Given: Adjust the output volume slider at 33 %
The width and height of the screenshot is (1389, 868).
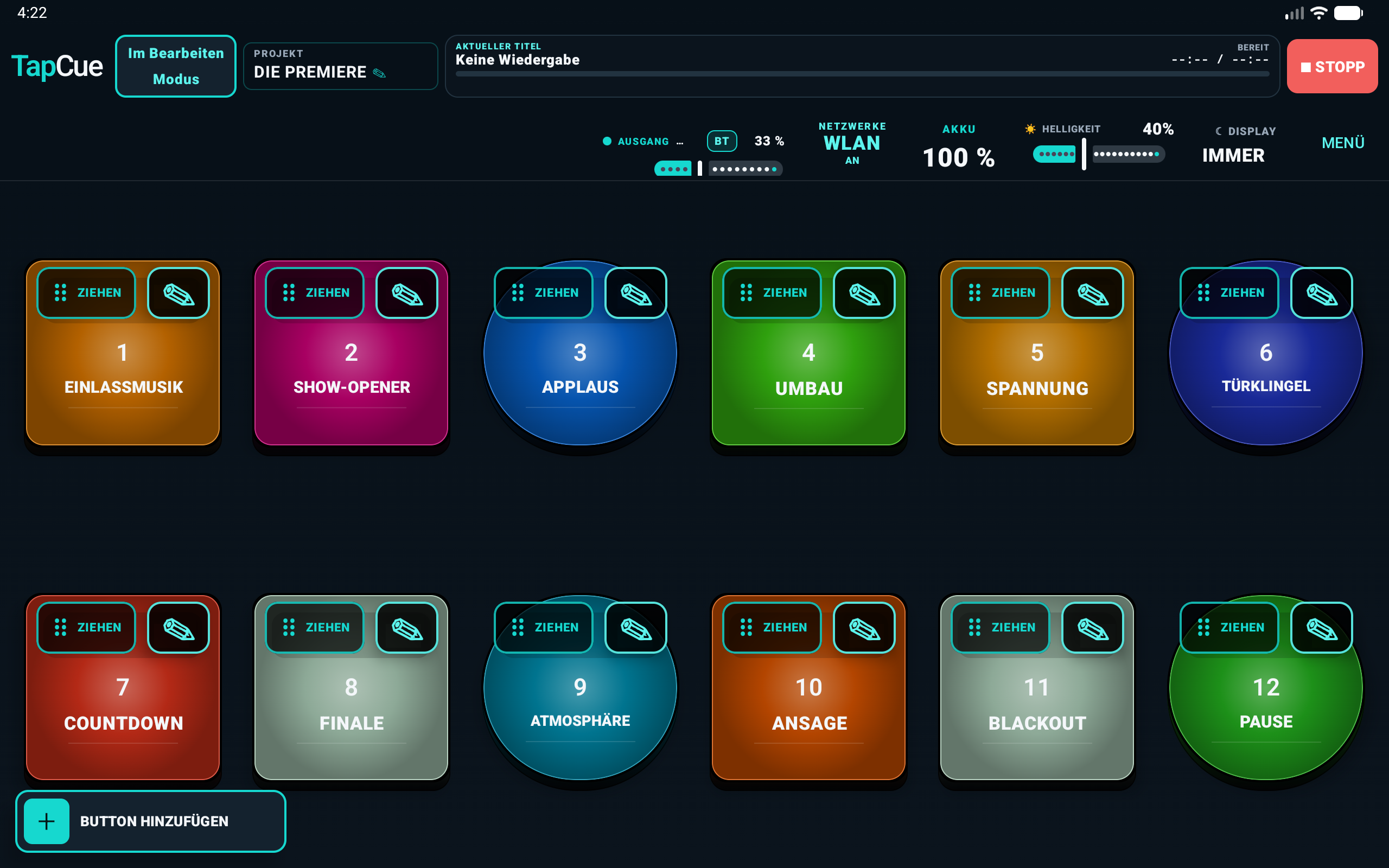Looking at the screenshot, I should pyautogui.click(x=718, y=169).
